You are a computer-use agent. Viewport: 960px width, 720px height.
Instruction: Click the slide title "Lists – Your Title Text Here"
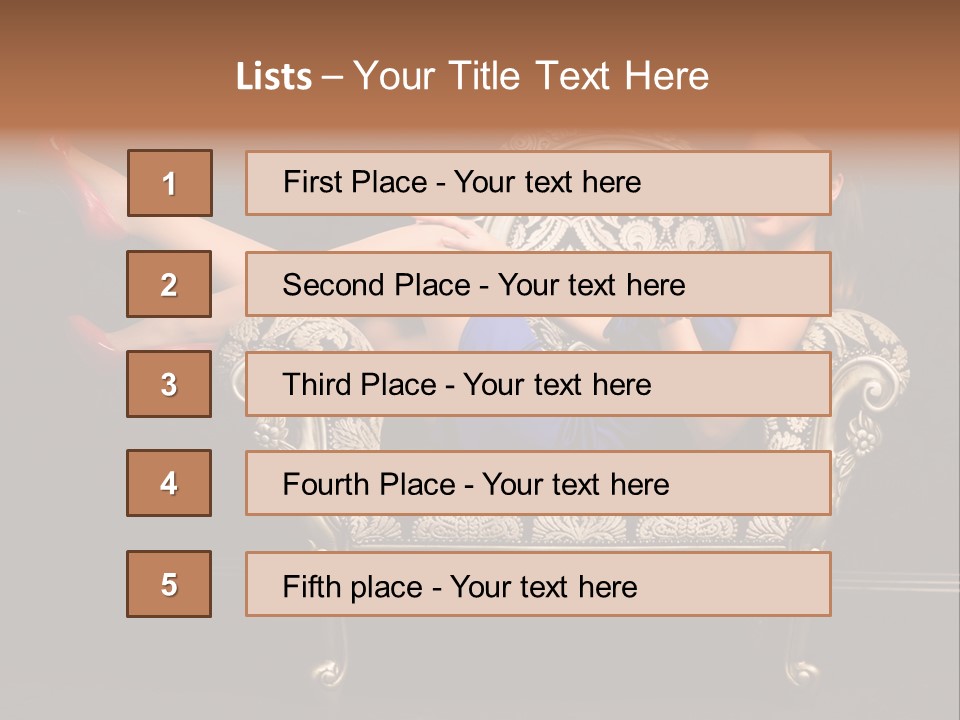tap(472, 76)
